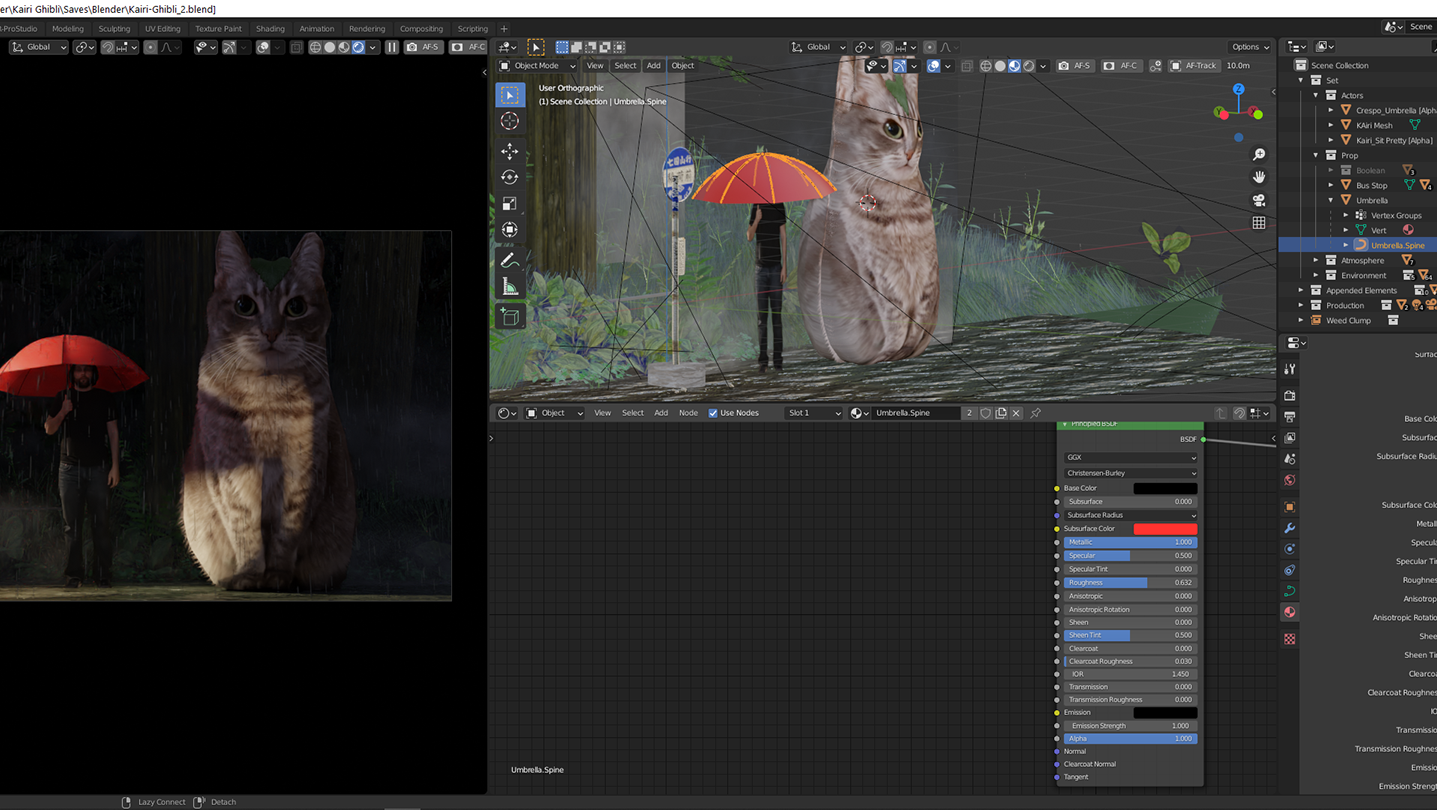Viewport: 1437px width, 810px height.
Task: Select the Rotate tool
Action: (x=510, y=177)
